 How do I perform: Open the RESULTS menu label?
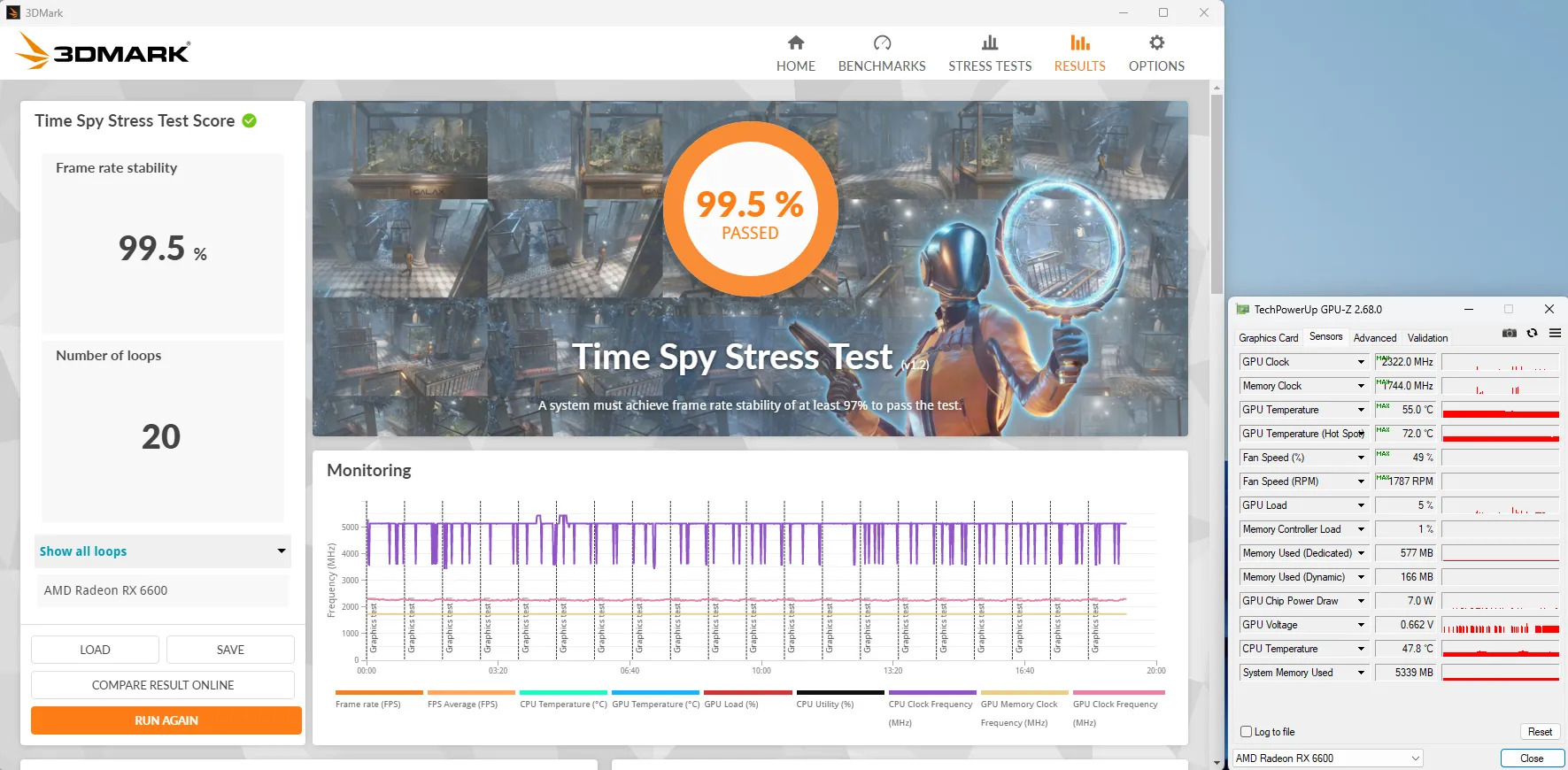click(x=1079, y=66)
